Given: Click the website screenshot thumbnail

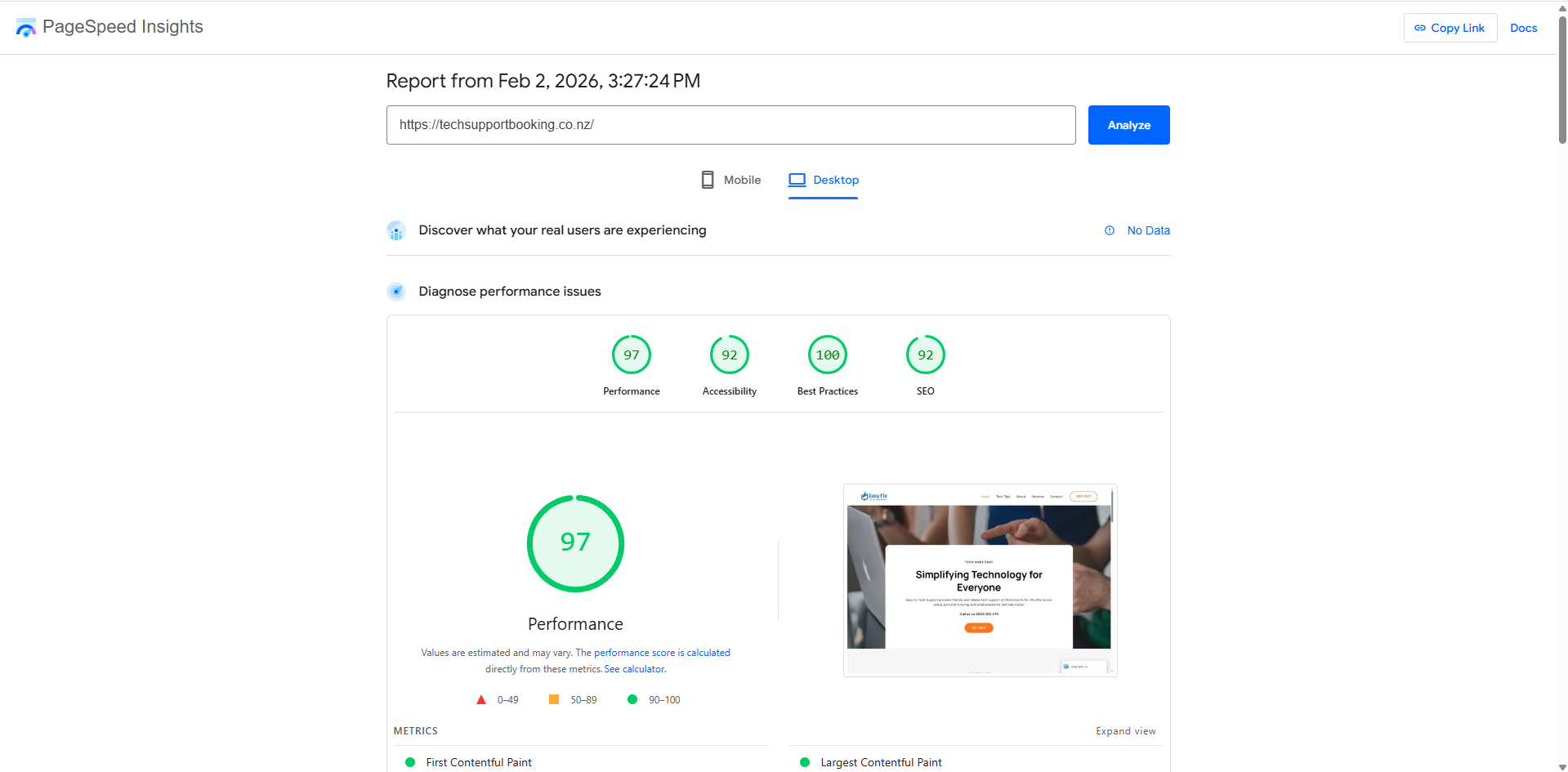Looking at the screenshot, I should pyautogui.click(x=980, y=580).
